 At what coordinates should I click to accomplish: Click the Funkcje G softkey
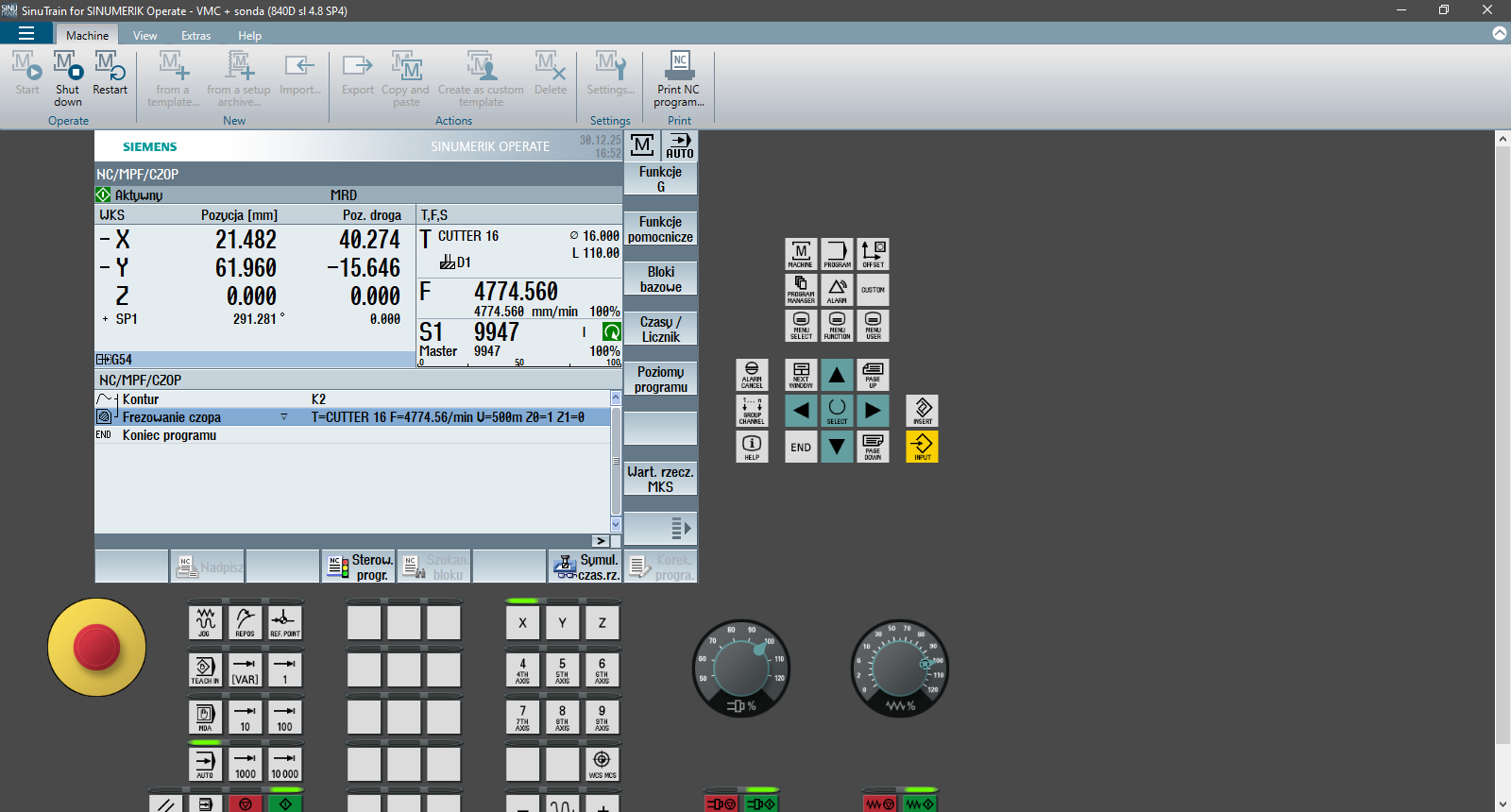pyautogui.click(x=661, y=178)
